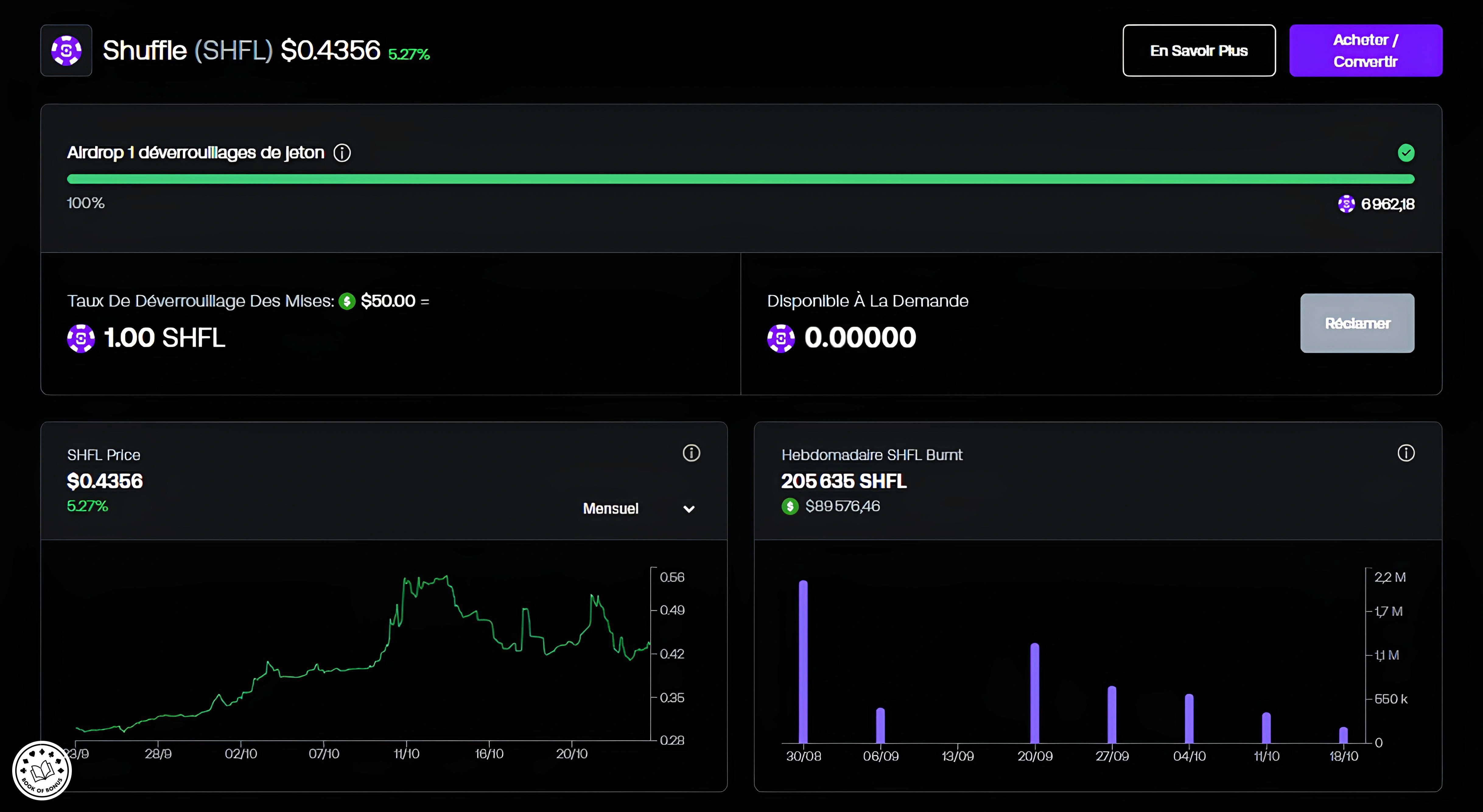Expand the Mensuel period dropdown

pos(639,509)
